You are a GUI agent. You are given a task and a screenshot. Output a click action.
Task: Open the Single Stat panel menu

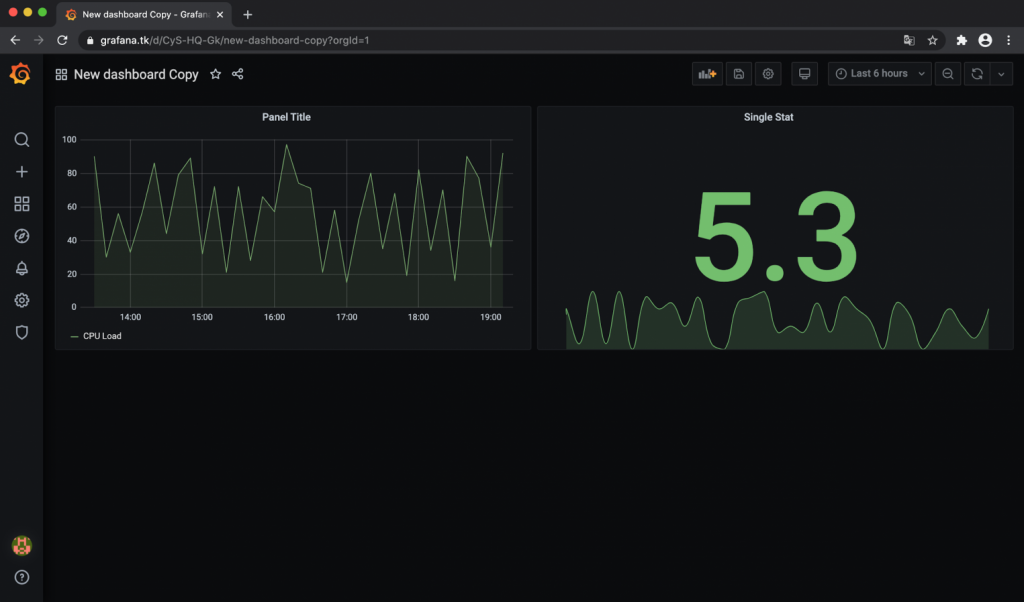pyautogui.click(x=768, y=117)
